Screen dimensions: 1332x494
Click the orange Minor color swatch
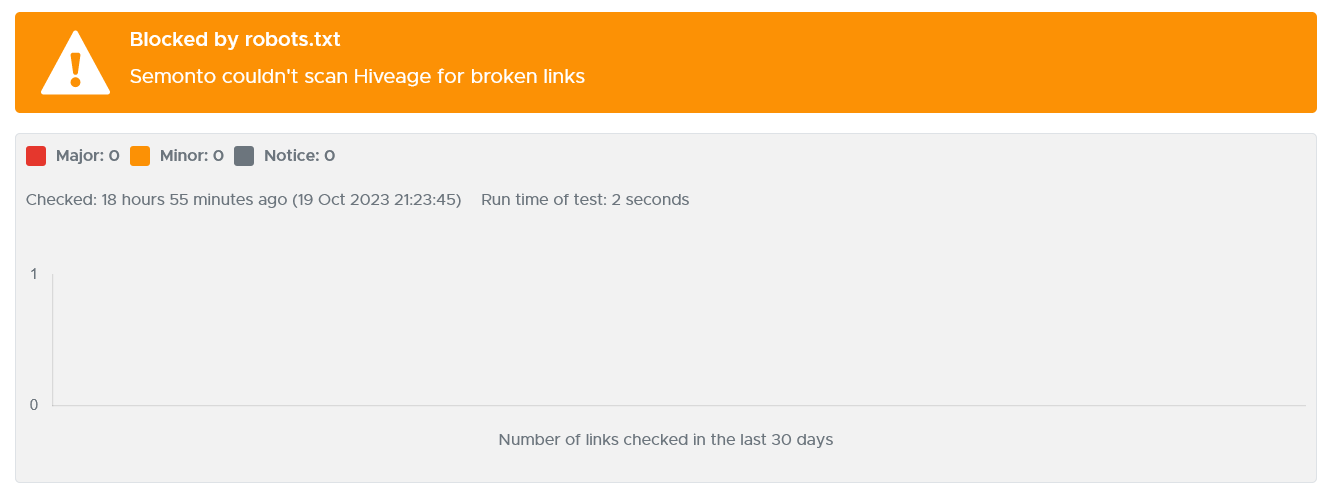[140, 156]
